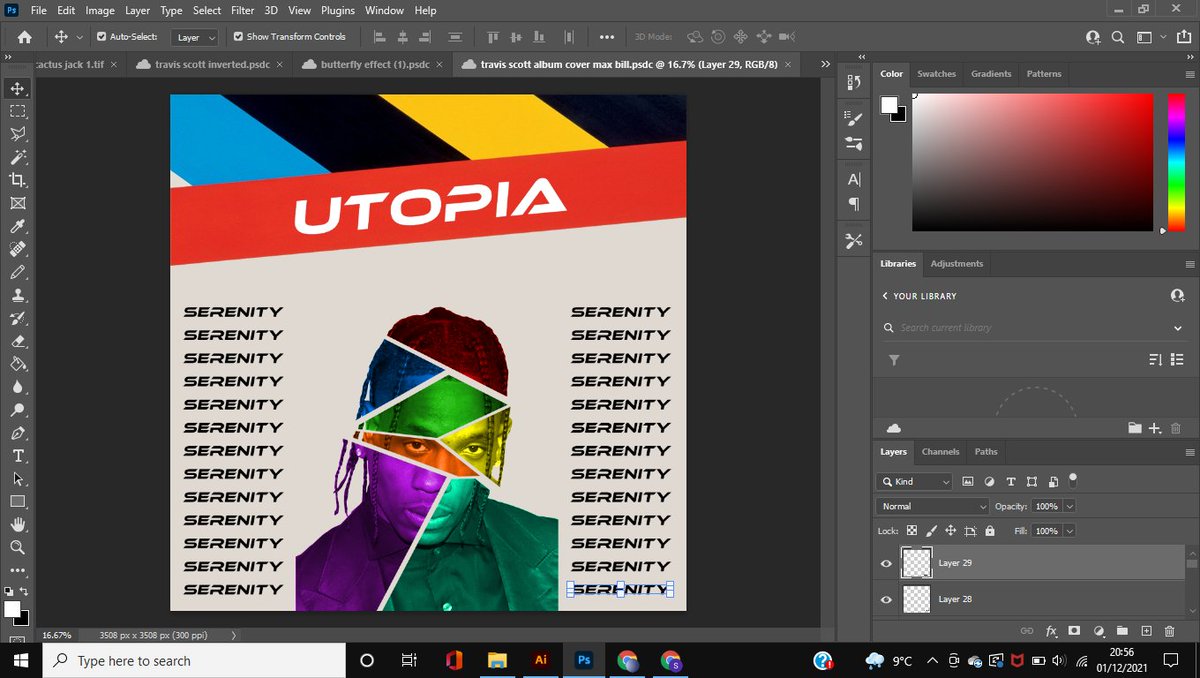Open the Fill slider dropdown arrow
Image resolution: width=1200 pixels, height=678 pixels.
1070,530
